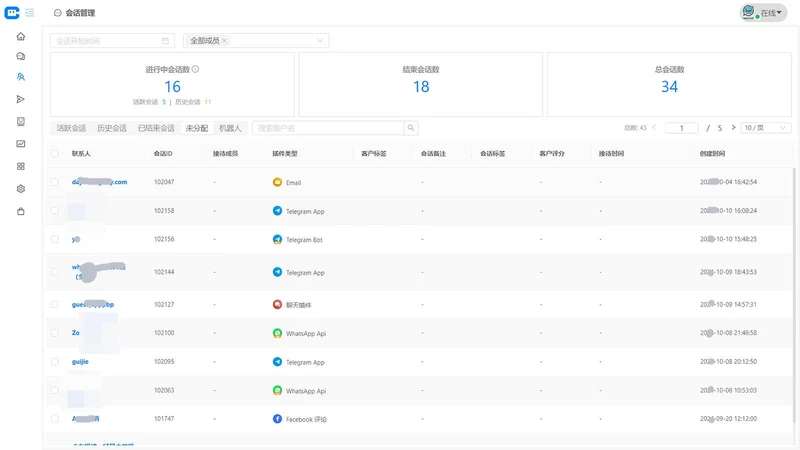Go to next page arrow
The height and width of the screenshot is (450, 800).
coord(733,128)
